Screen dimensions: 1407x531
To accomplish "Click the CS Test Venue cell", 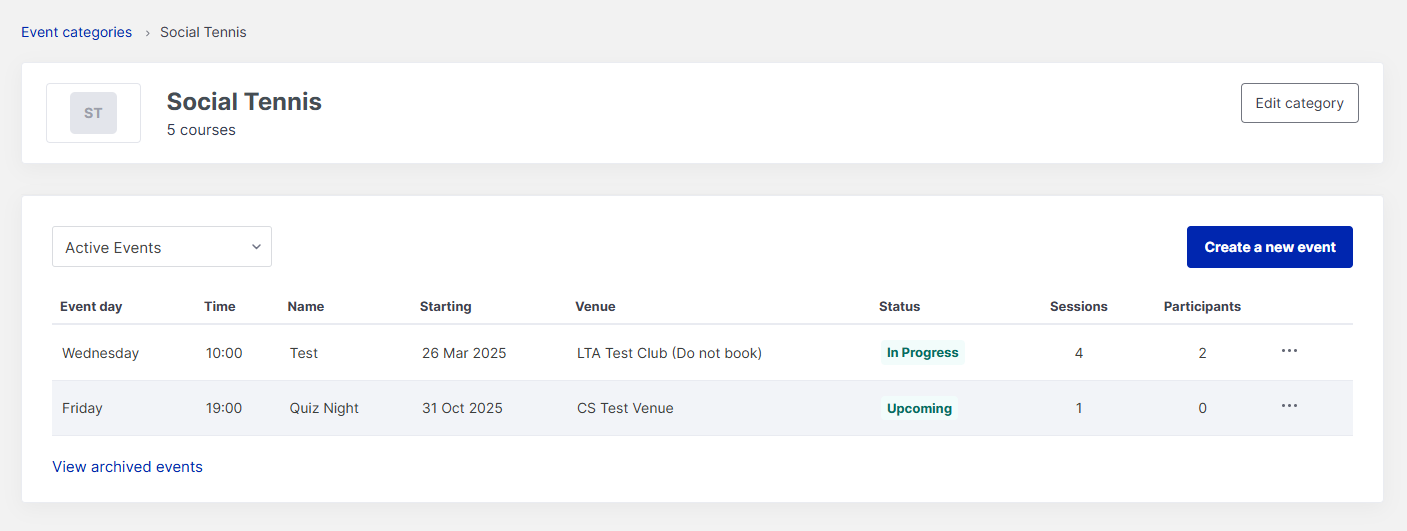I will (625, 408).
